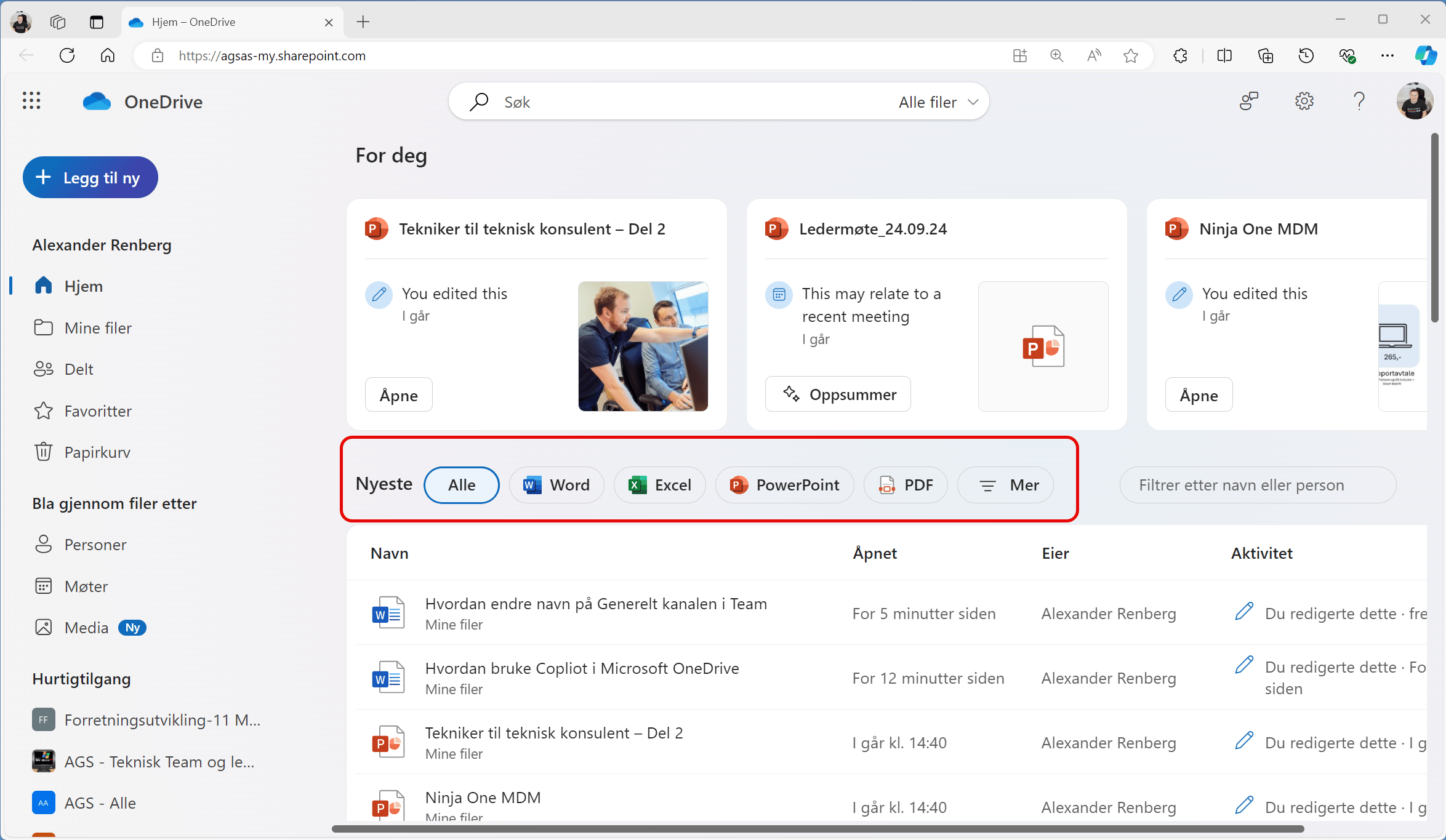Click the zoom magnifier in address bar
The height and width of the screenshot is (840, 1446).
(1057, 56)
